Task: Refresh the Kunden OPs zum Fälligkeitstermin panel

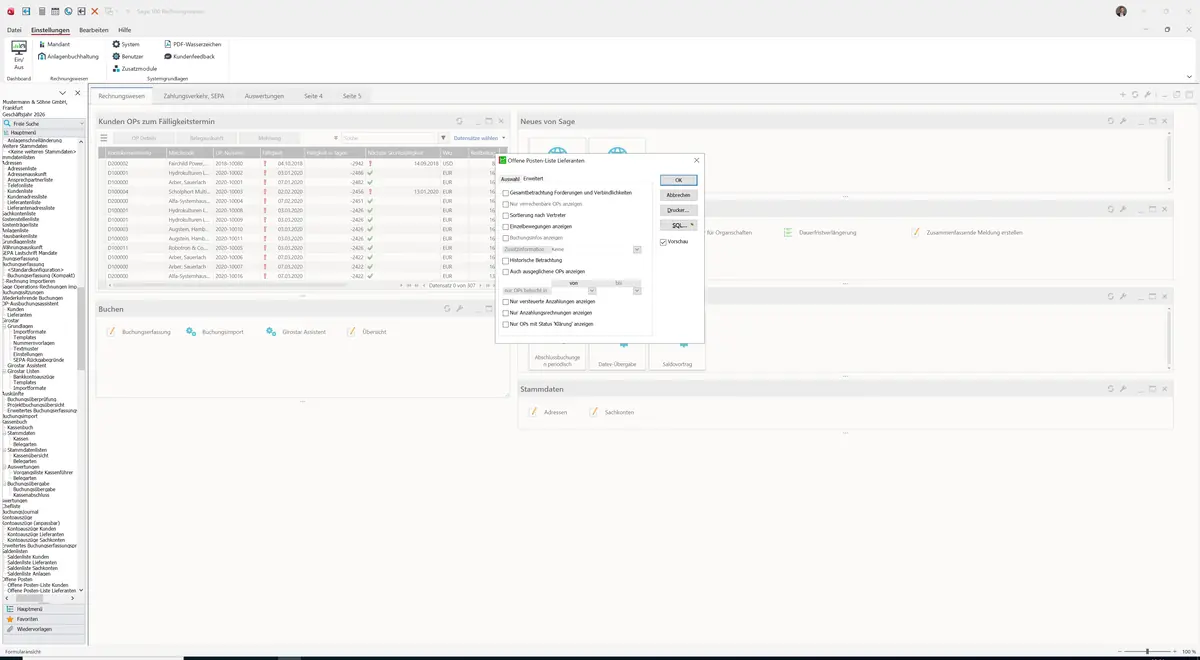Action: [x=459, y=121]
